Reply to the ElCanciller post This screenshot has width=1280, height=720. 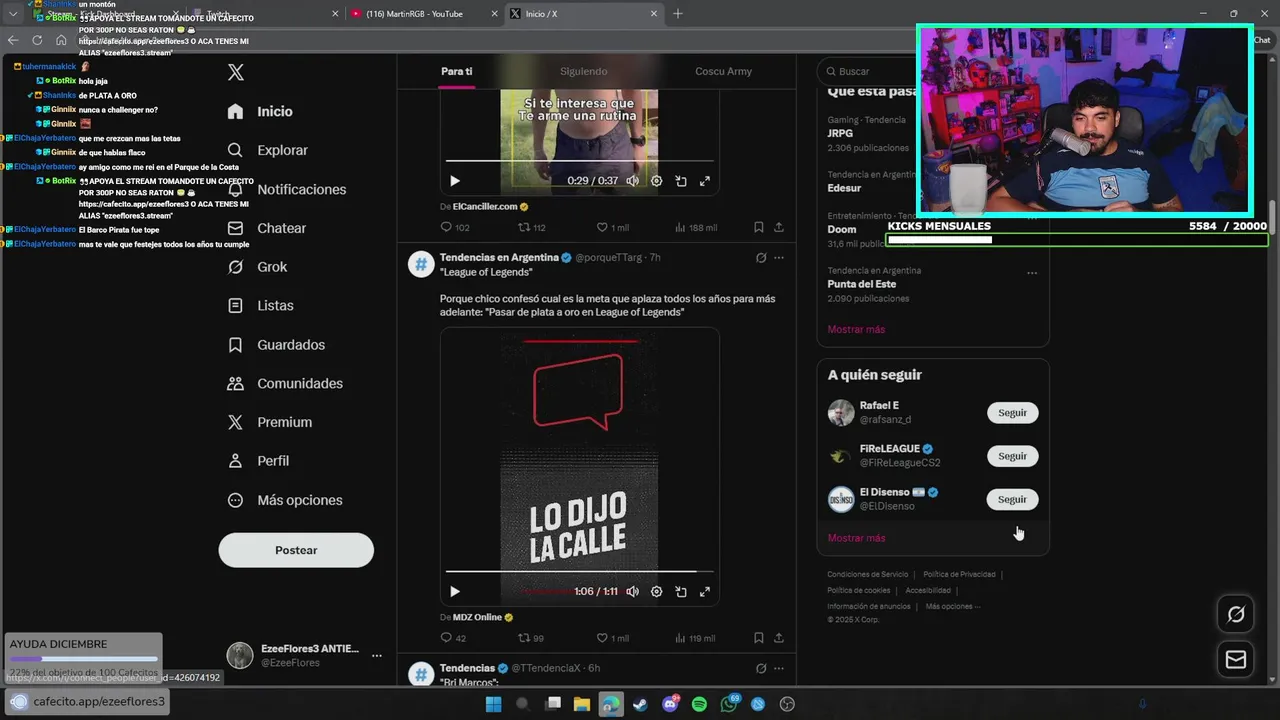455,227
